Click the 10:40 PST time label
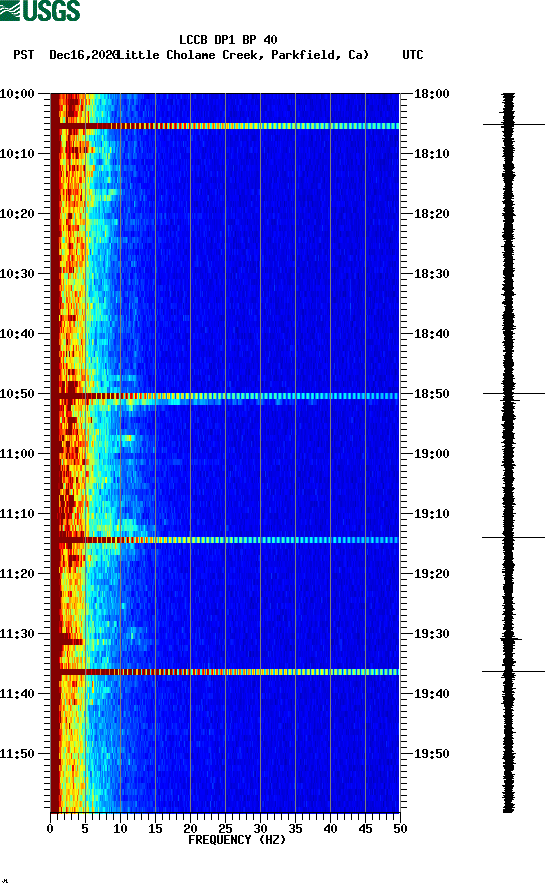The width and height of the screenshot is (552, 892). tap(17, 334)
